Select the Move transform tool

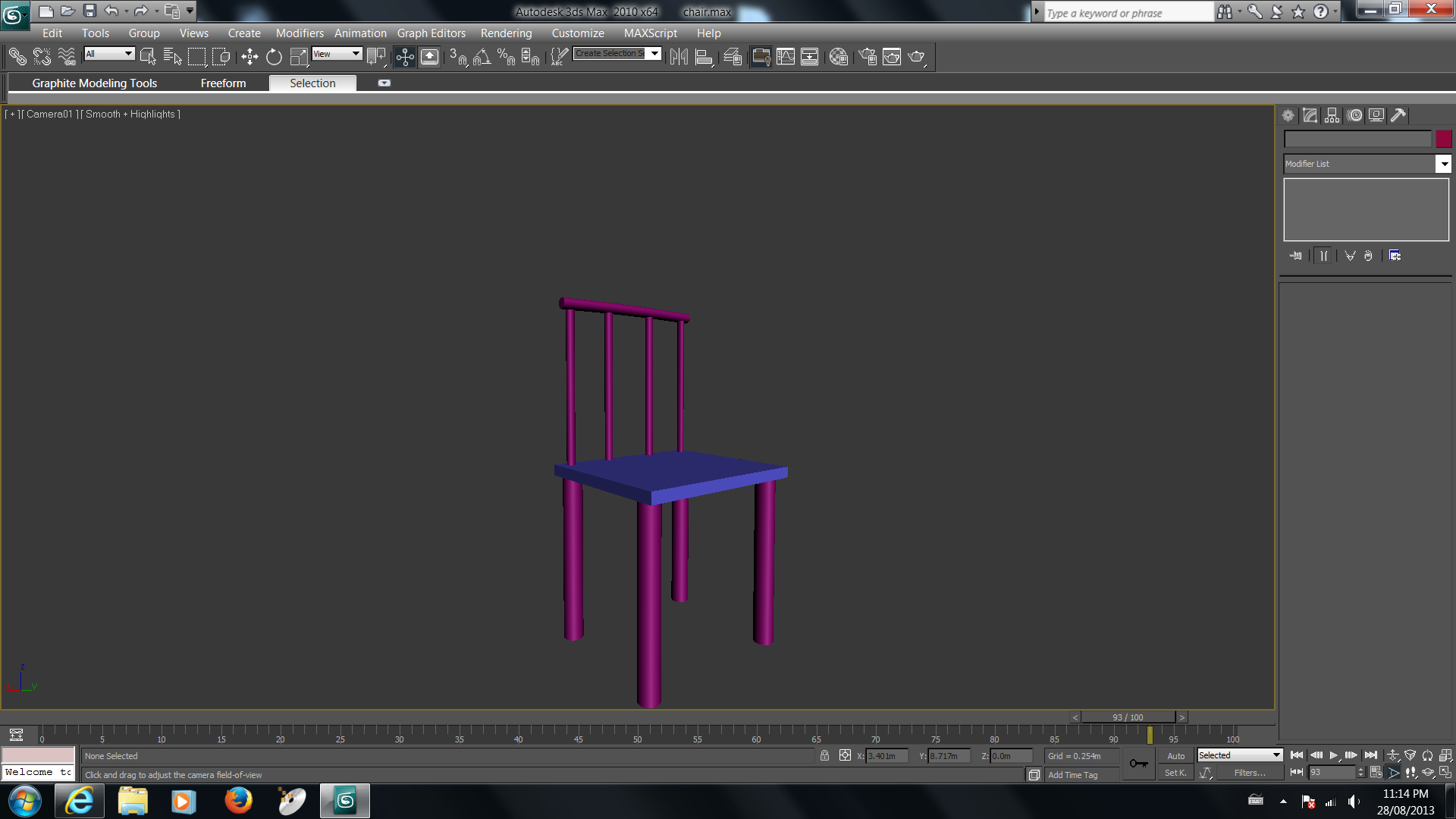tap(249, 57)
